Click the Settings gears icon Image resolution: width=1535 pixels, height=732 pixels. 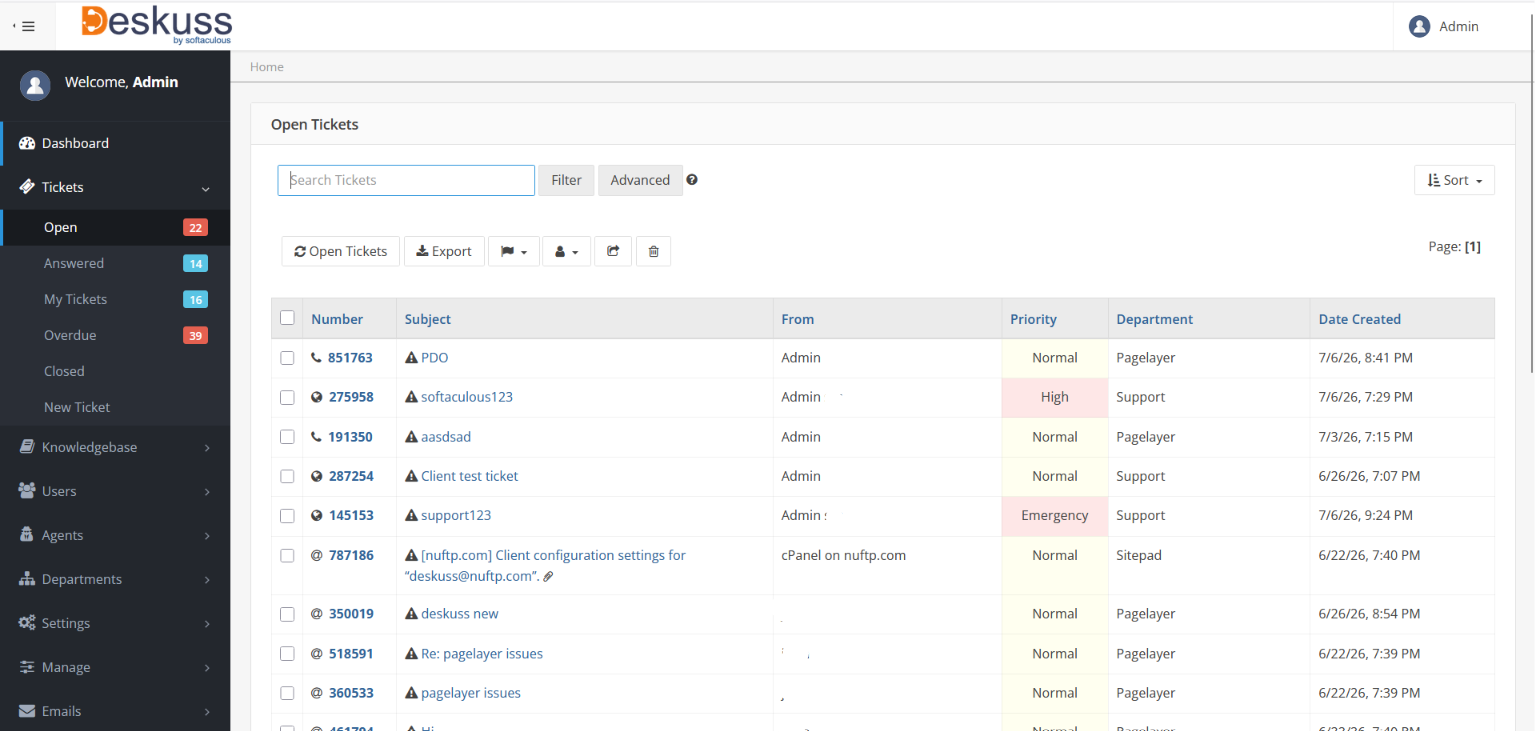[27, 623]
